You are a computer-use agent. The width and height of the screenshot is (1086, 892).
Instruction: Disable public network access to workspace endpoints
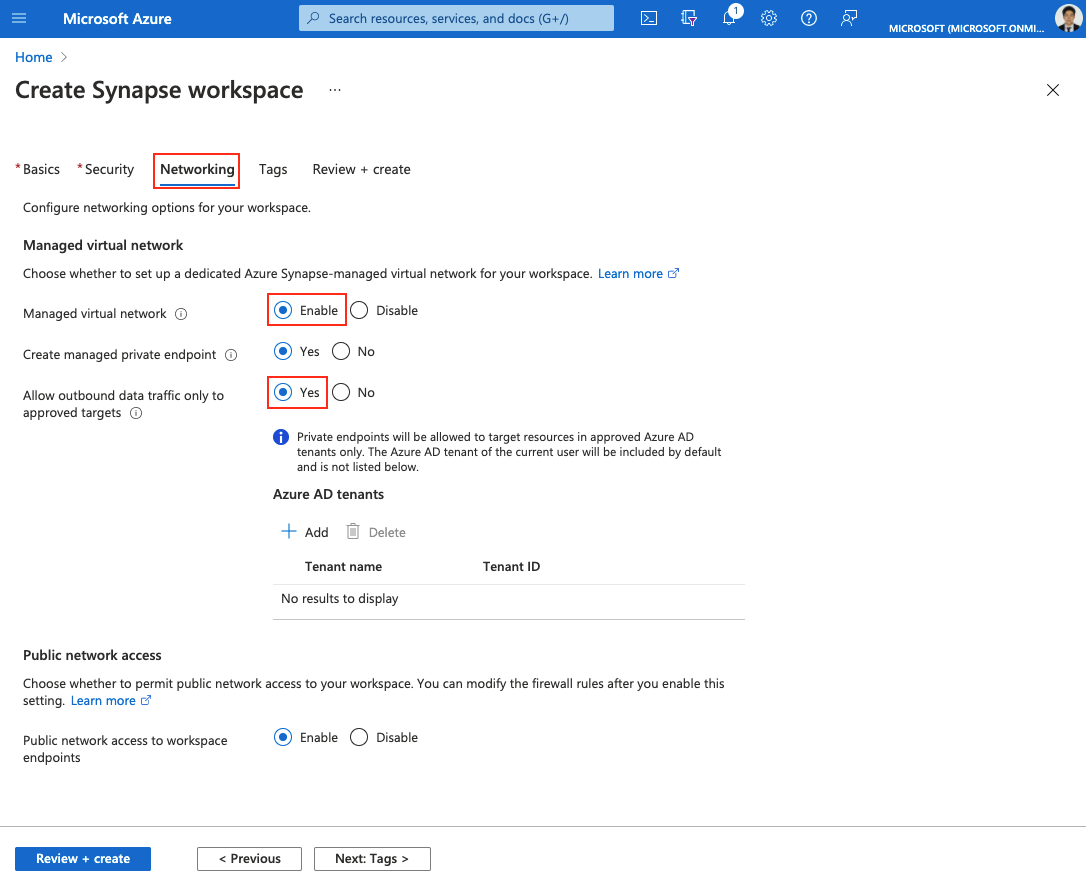(359, 737)
